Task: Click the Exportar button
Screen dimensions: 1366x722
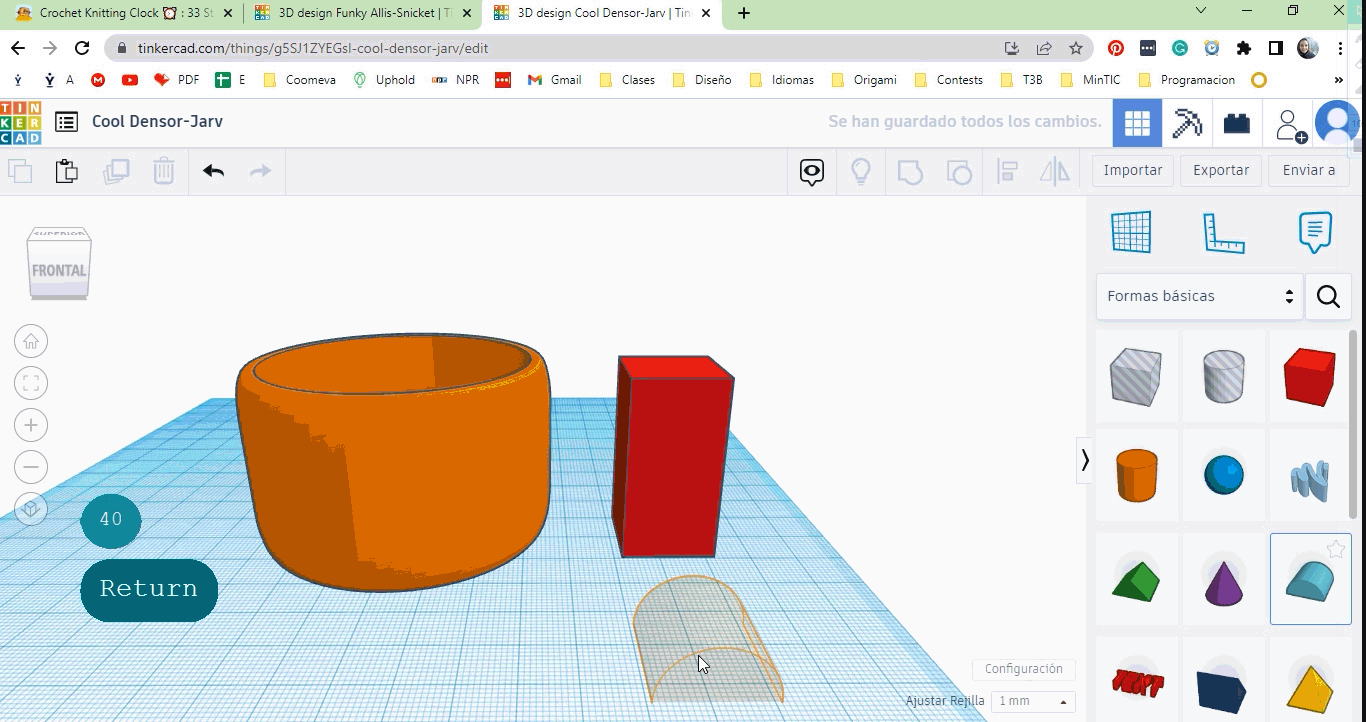Action: (x=1220, y=170)
